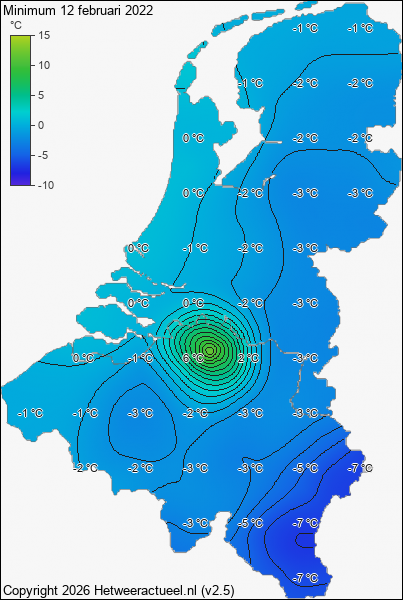
Task: Click the title 'Minimum 12 februari 2022'
Action: click(x=78, y=10)
